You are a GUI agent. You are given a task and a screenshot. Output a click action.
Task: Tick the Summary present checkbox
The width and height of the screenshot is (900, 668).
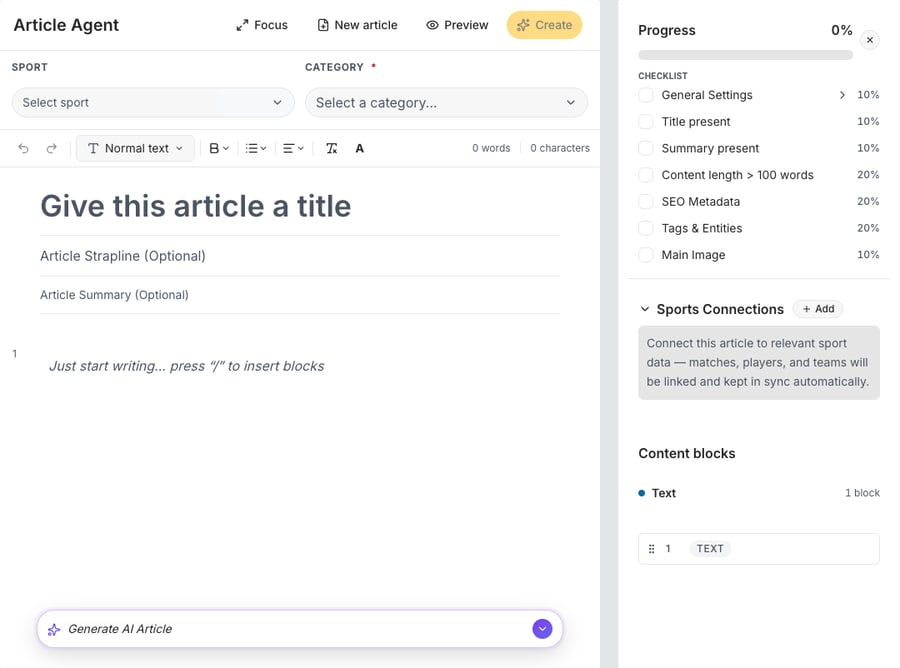click(x=646, y=149)
